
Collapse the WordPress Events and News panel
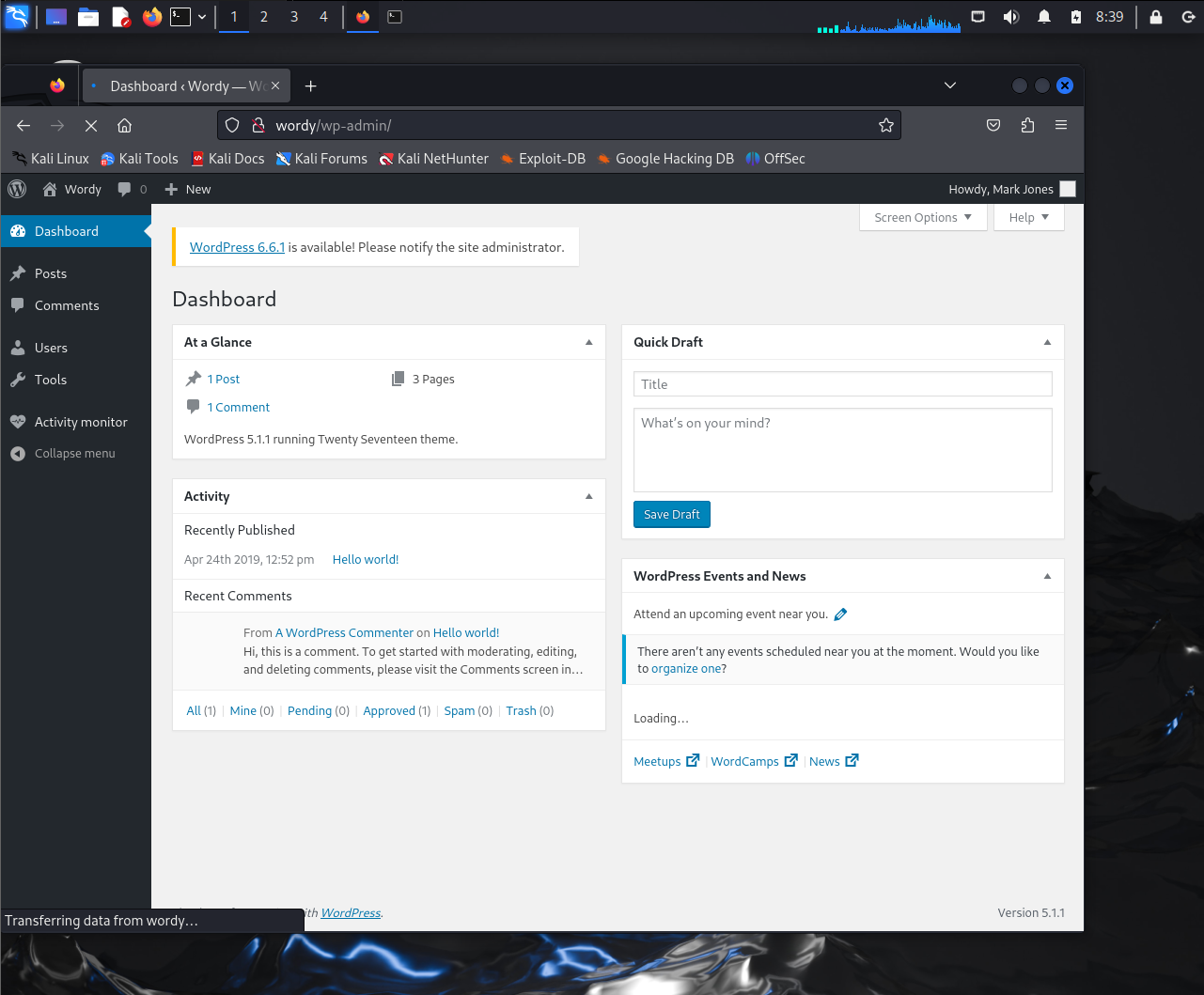[x=1047, y=576]
